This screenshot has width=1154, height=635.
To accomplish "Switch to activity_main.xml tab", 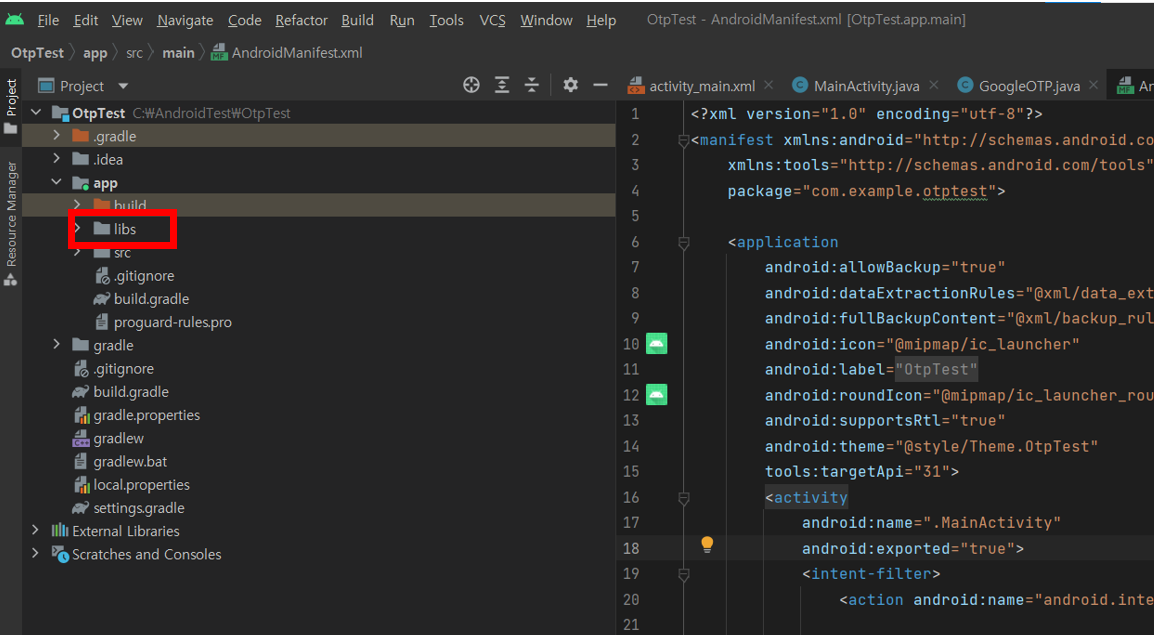I will pyautogui.click(x=692, y=86).
